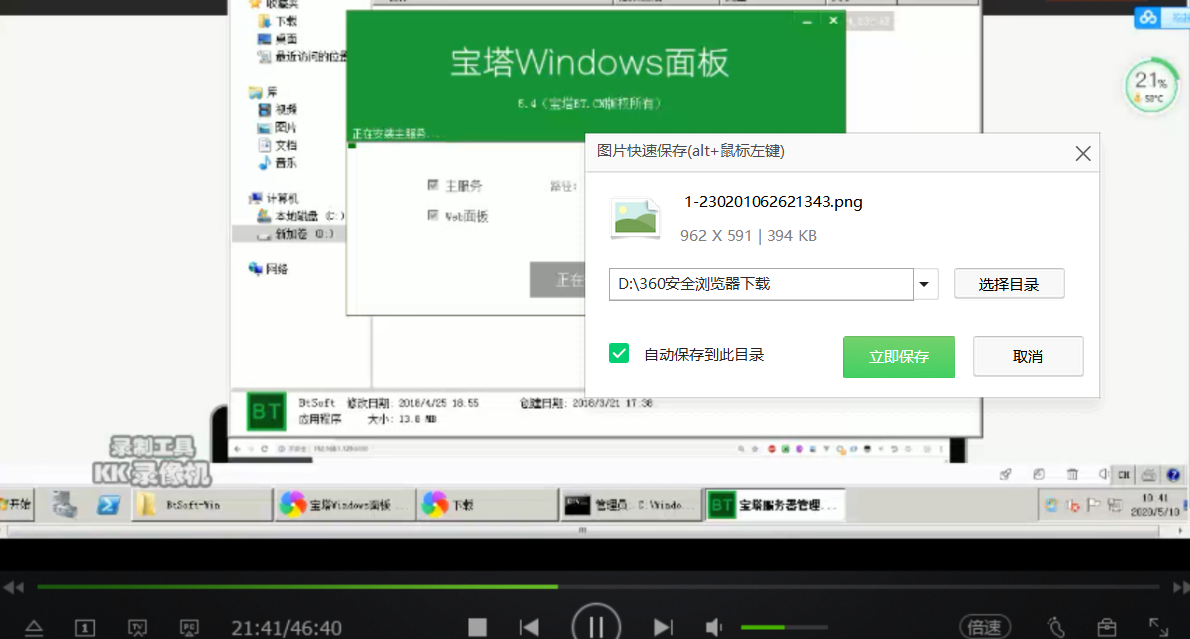Toggle 主服务 checkbox in installer
This screenshot has height=639, width=1190.
click(433, 184)
